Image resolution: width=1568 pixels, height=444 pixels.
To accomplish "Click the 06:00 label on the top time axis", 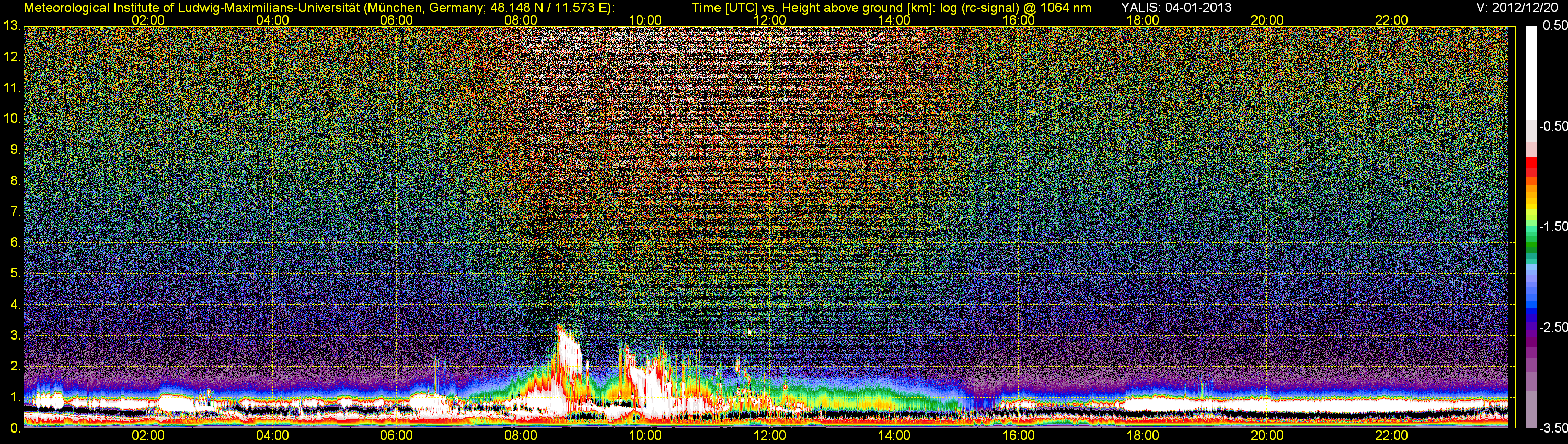I will click(x=396, y=20).
